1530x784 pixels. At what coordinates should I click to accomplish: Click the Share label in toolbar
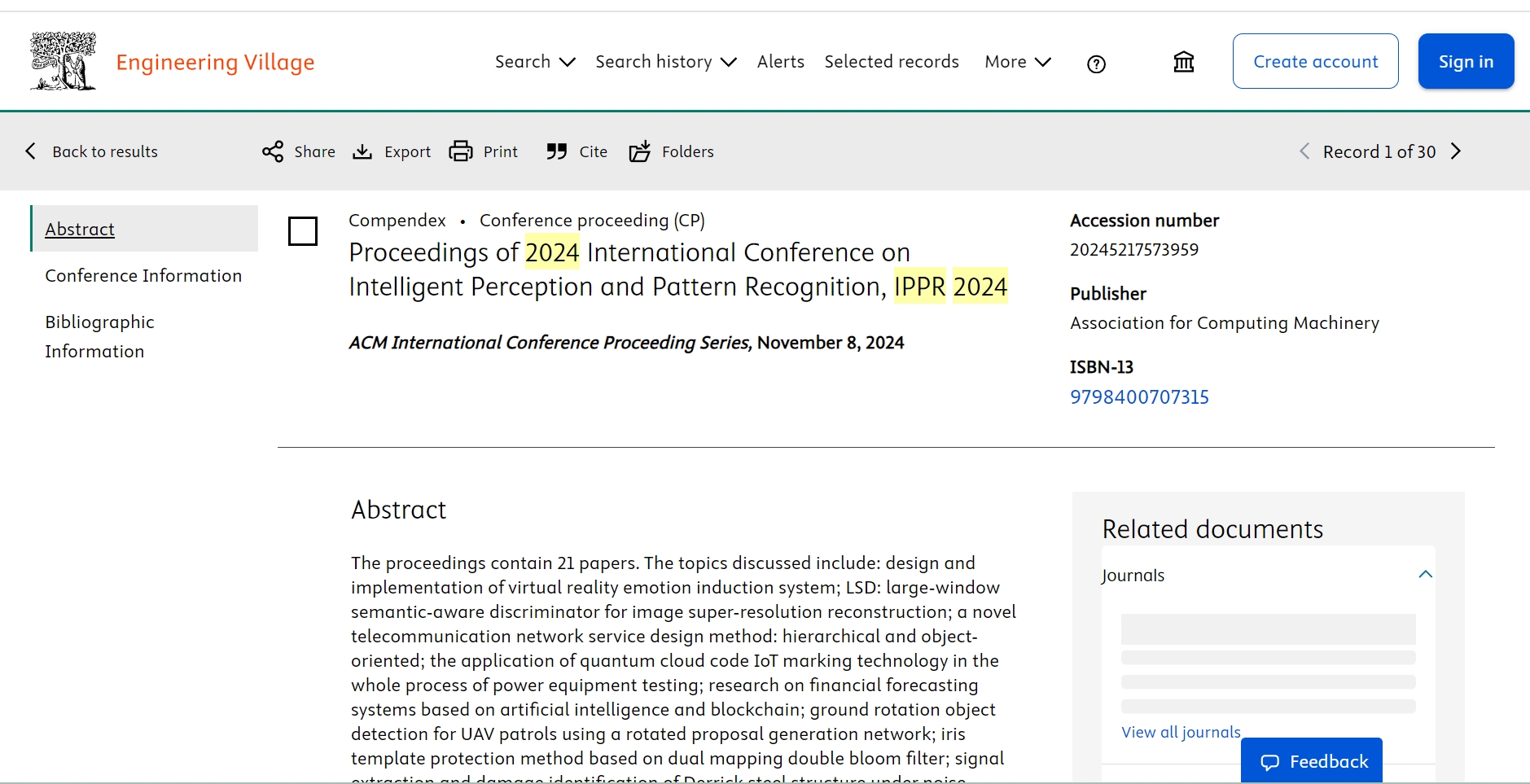tap(314, 151)
